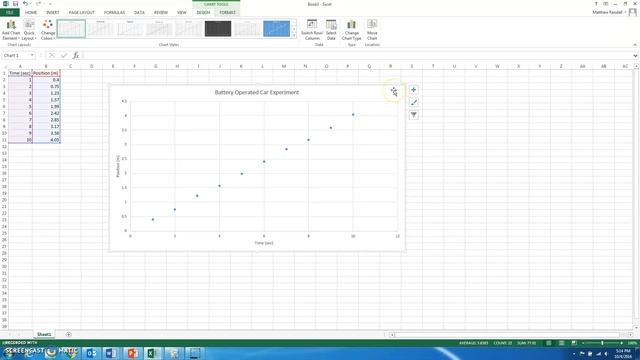Collapse the ribbon with the arrow
Image resolution: width=640 pixels, height=360 pixels.
(635, 44)
